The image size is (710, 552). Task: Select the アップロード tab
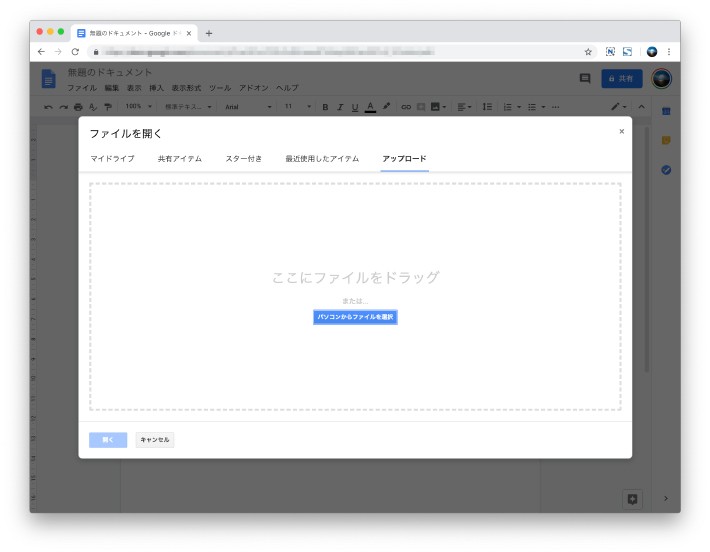coord(404,158)
